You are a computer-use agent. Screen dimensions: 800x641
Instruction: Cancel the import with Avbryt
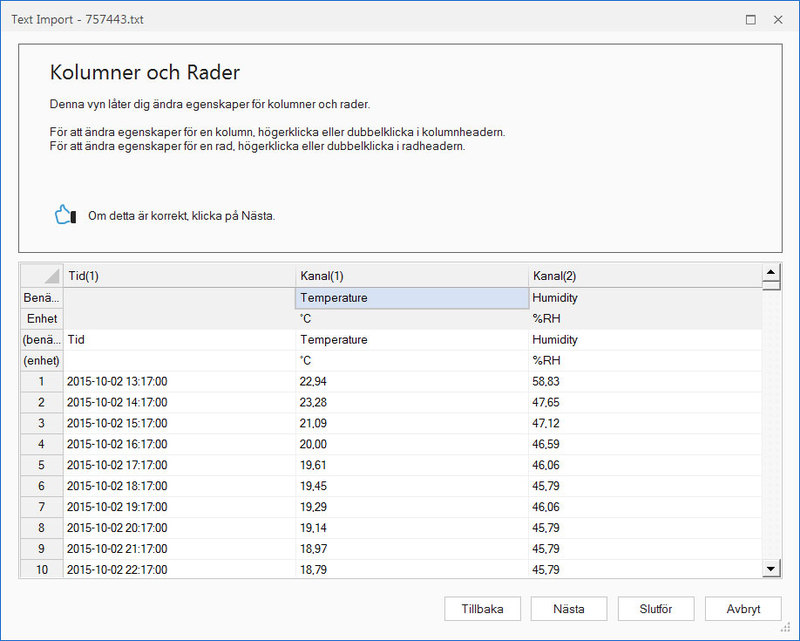(743, 609)
